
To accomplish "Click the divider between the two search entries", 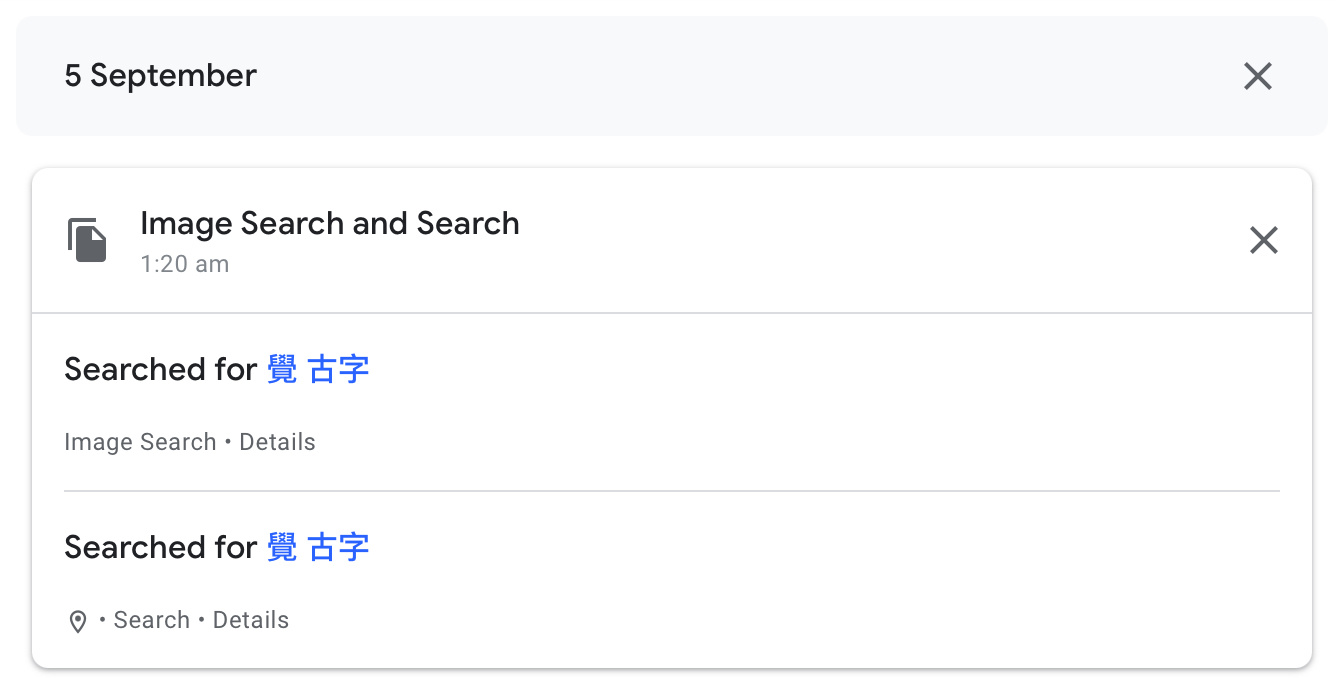I will tap(672, 491).
